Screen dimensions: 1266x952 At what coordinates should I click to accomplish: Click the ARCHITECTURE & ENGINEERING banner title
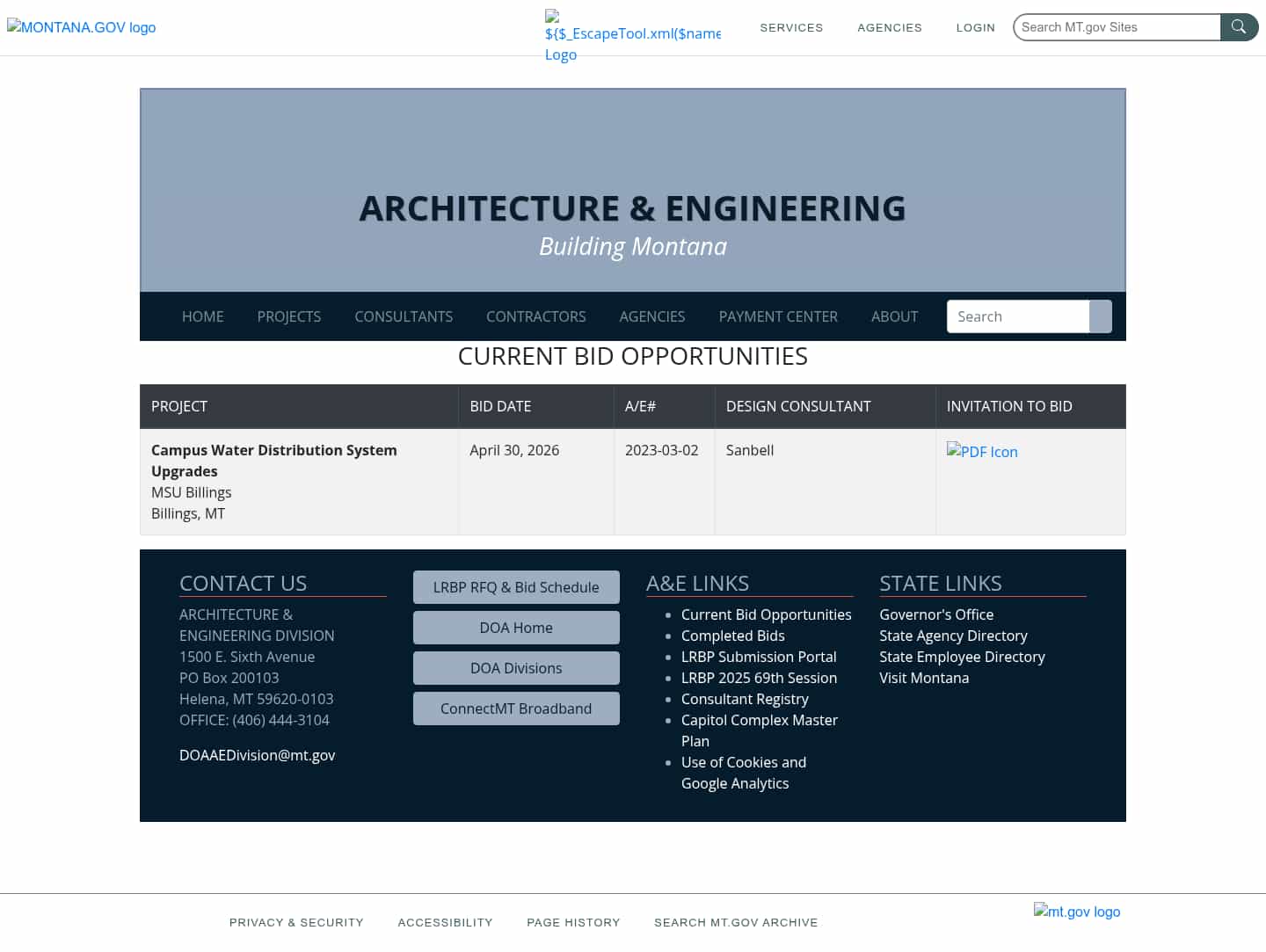633,208
